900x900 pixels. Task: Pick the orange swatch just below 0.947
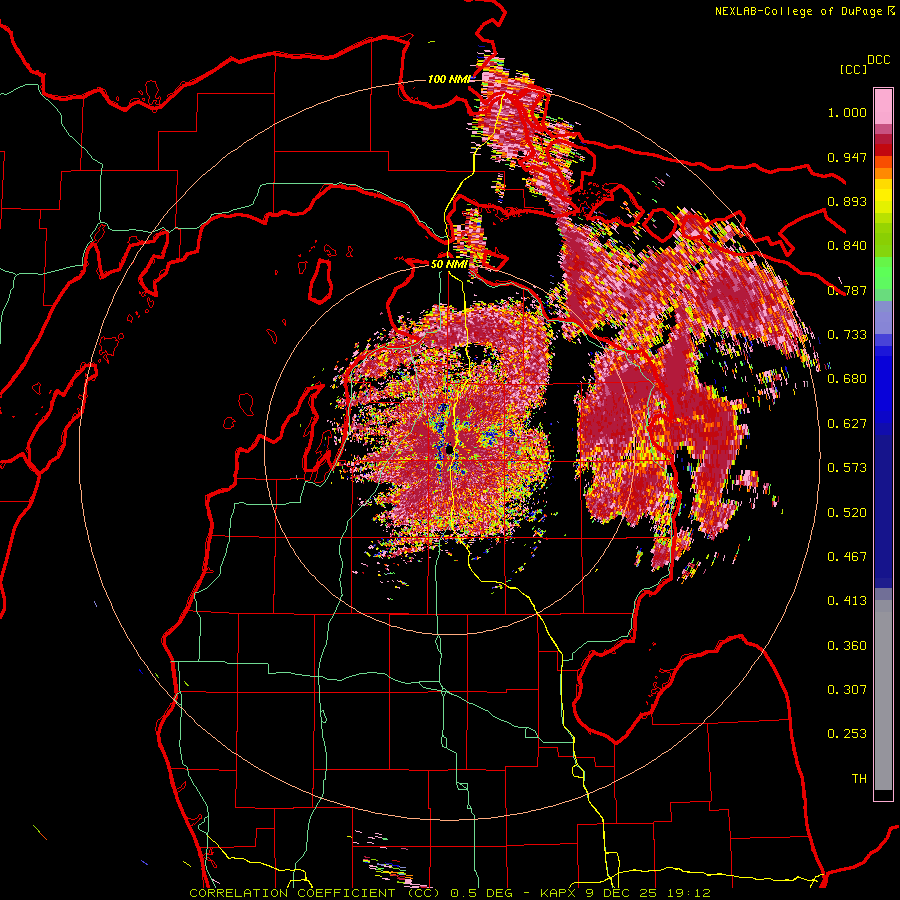pos(883,173)
